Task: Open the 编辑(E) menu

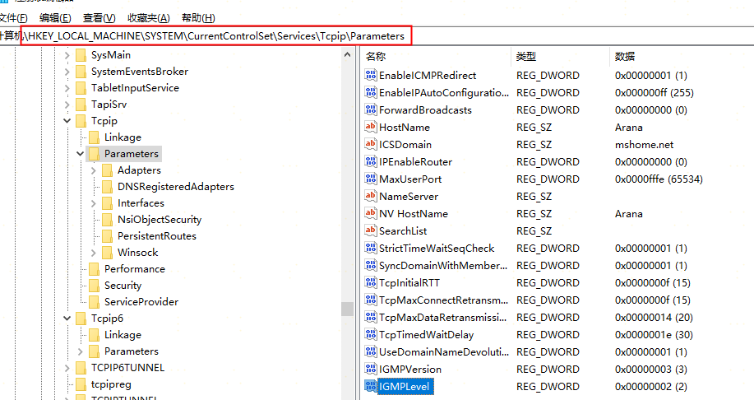Action: click(x=55, y=18)
